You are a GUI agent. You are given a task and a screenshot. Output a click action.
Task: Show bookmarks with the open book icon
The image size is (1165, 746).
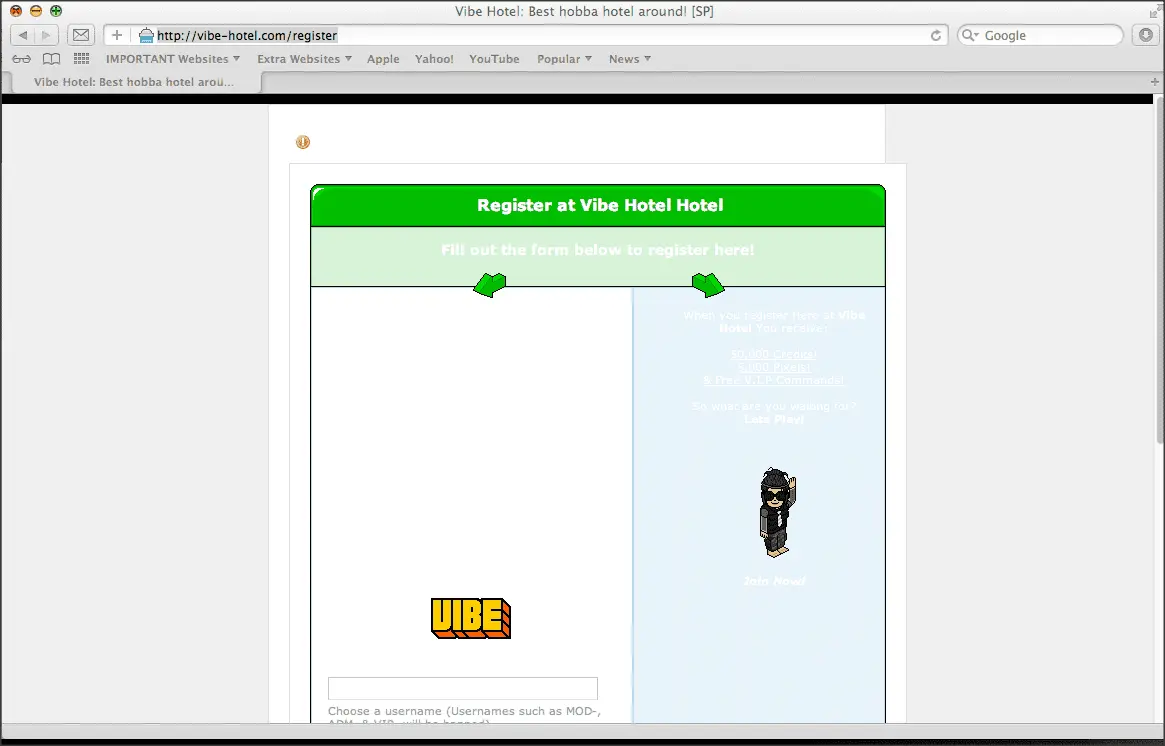pos(51,59)
